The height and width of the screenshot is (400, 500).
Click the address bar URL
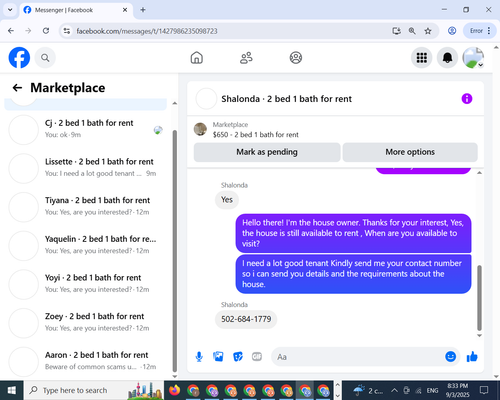point(147,31)
